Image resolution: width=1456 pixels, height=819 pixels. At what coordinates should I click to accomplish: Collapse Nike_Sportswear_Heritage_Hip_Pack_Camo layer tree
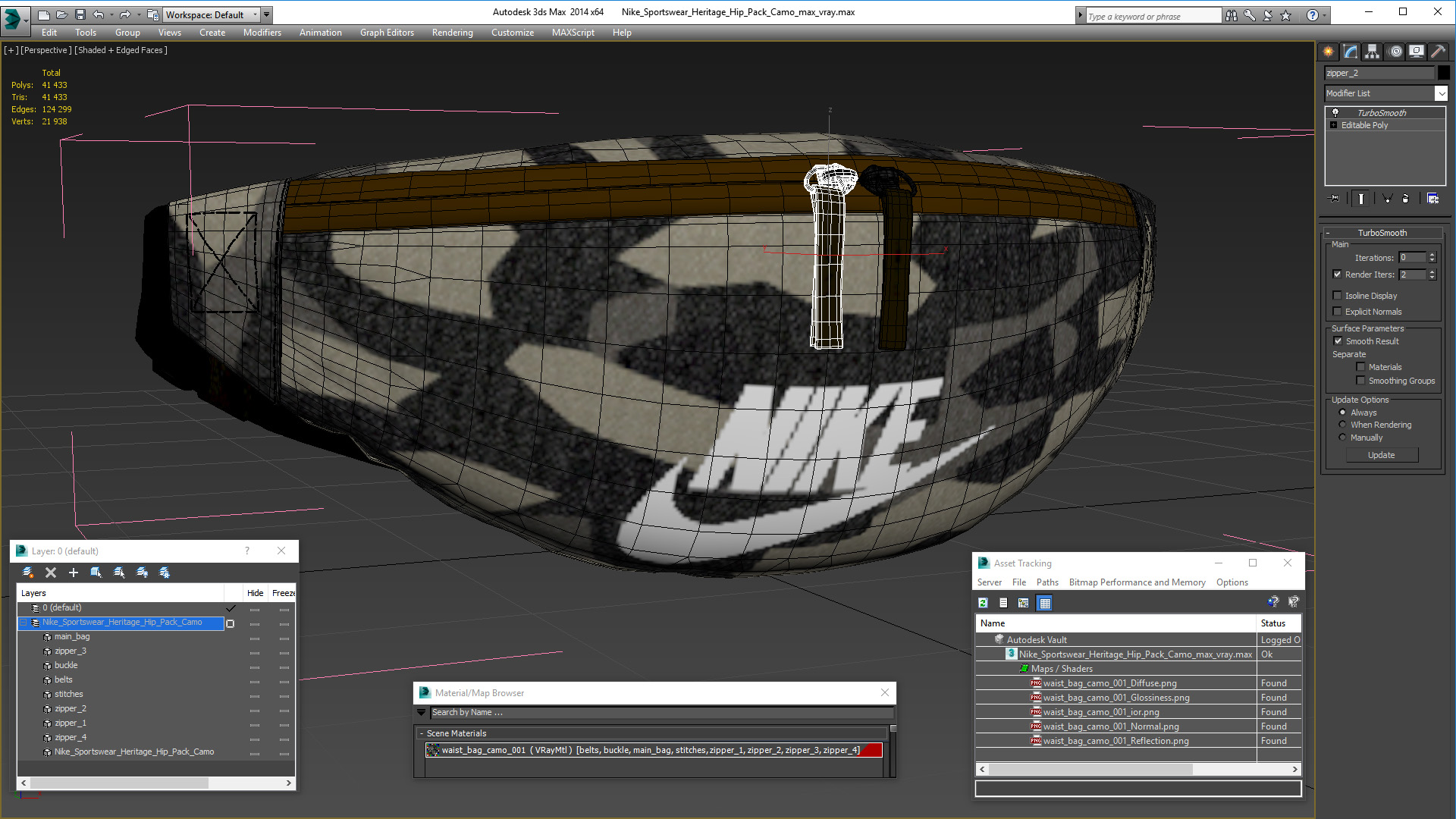pyautogui.click(x=24, y=623)
